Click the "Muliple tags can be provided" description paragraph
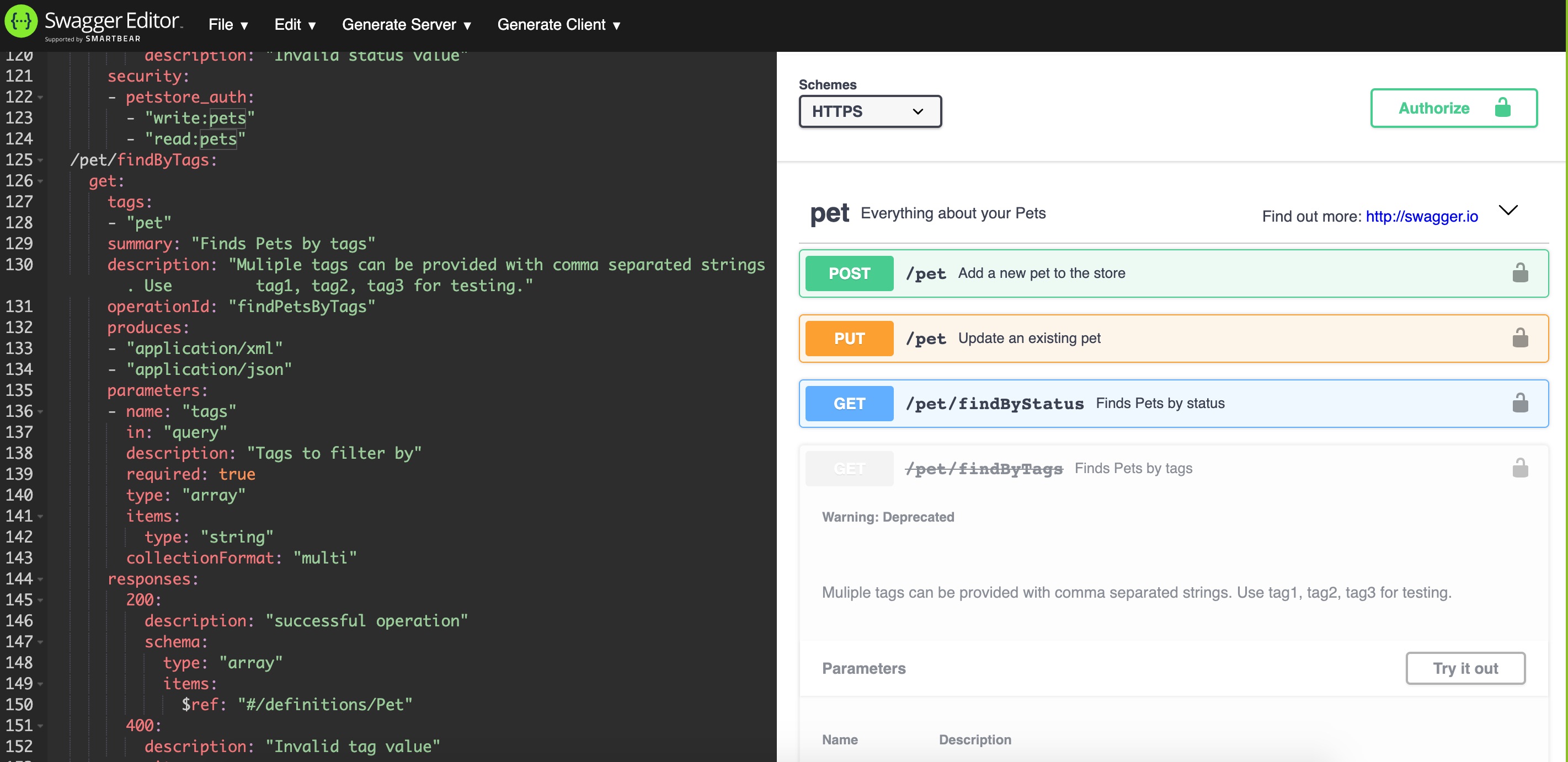Image resolution: width=1568 pixels, height=762 pixels. 1137,592
